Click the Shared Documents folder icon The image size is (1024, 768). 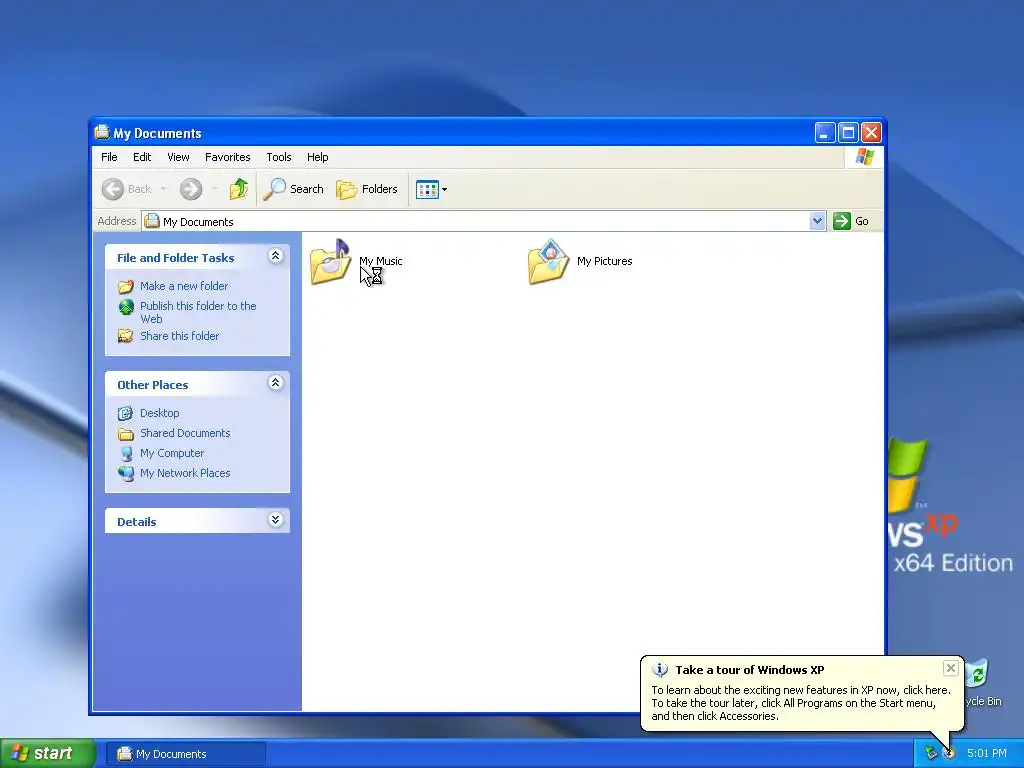[126, 434]
